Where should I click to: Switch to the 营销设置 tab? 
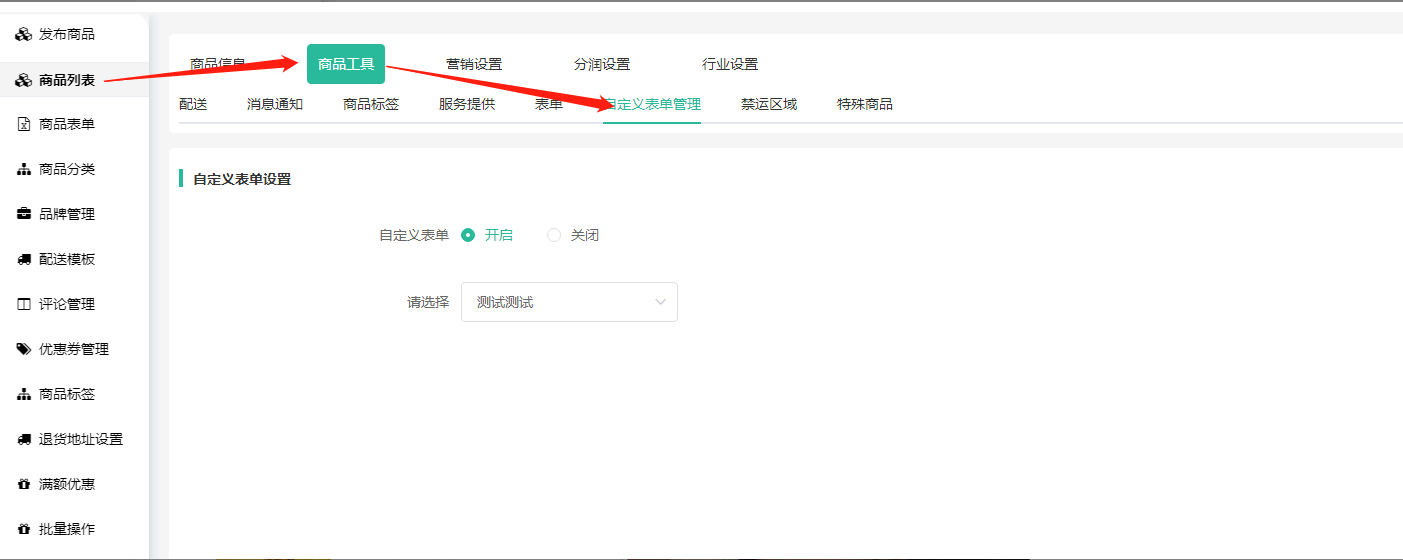tap(474, 64)
